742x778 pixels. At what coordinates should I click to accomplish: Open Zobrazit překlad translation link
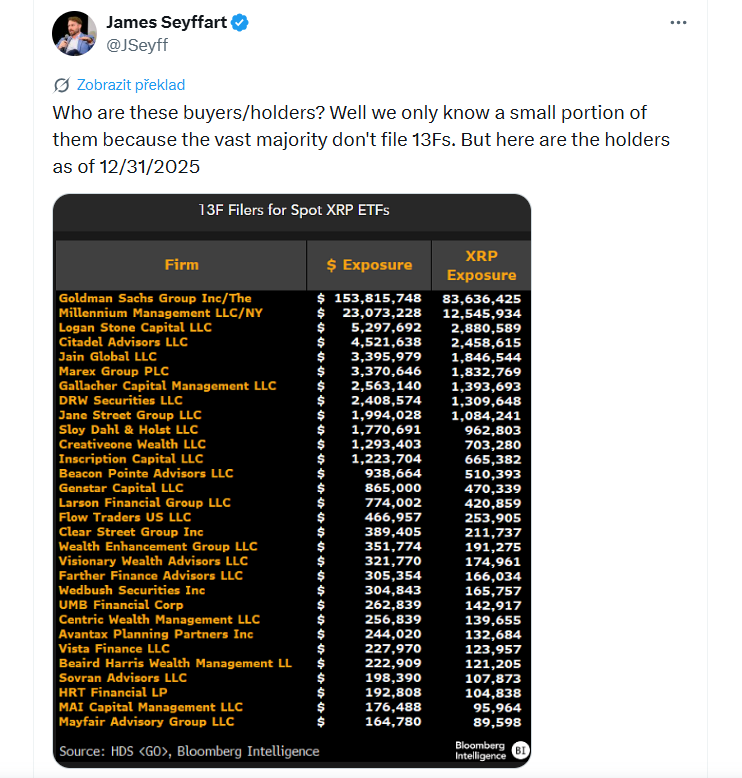click(131, 85)
